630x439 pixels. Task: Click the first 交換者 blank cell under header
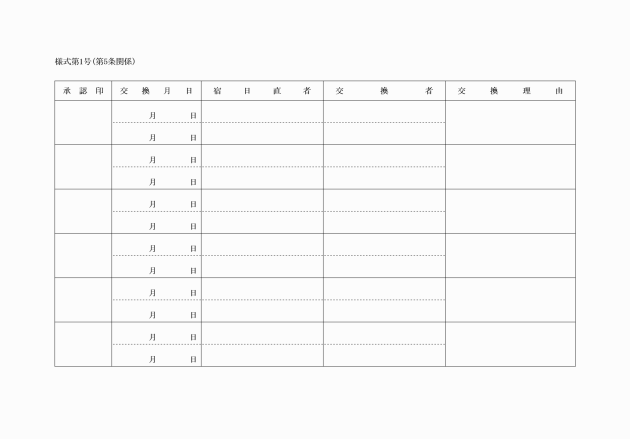point(385,112)
